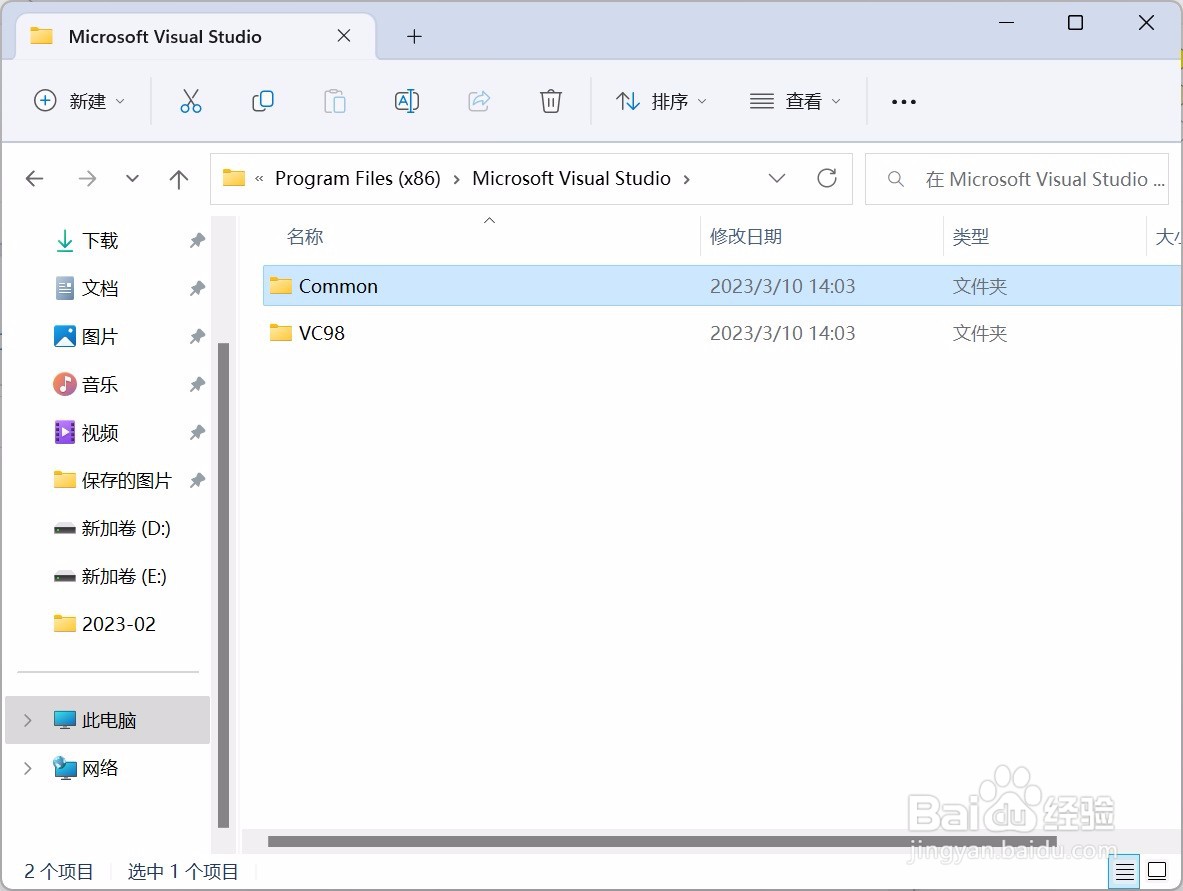1183x891 pixels.
Task: Unpin 下载 using its pin icon
Action: tap(197, 241)
